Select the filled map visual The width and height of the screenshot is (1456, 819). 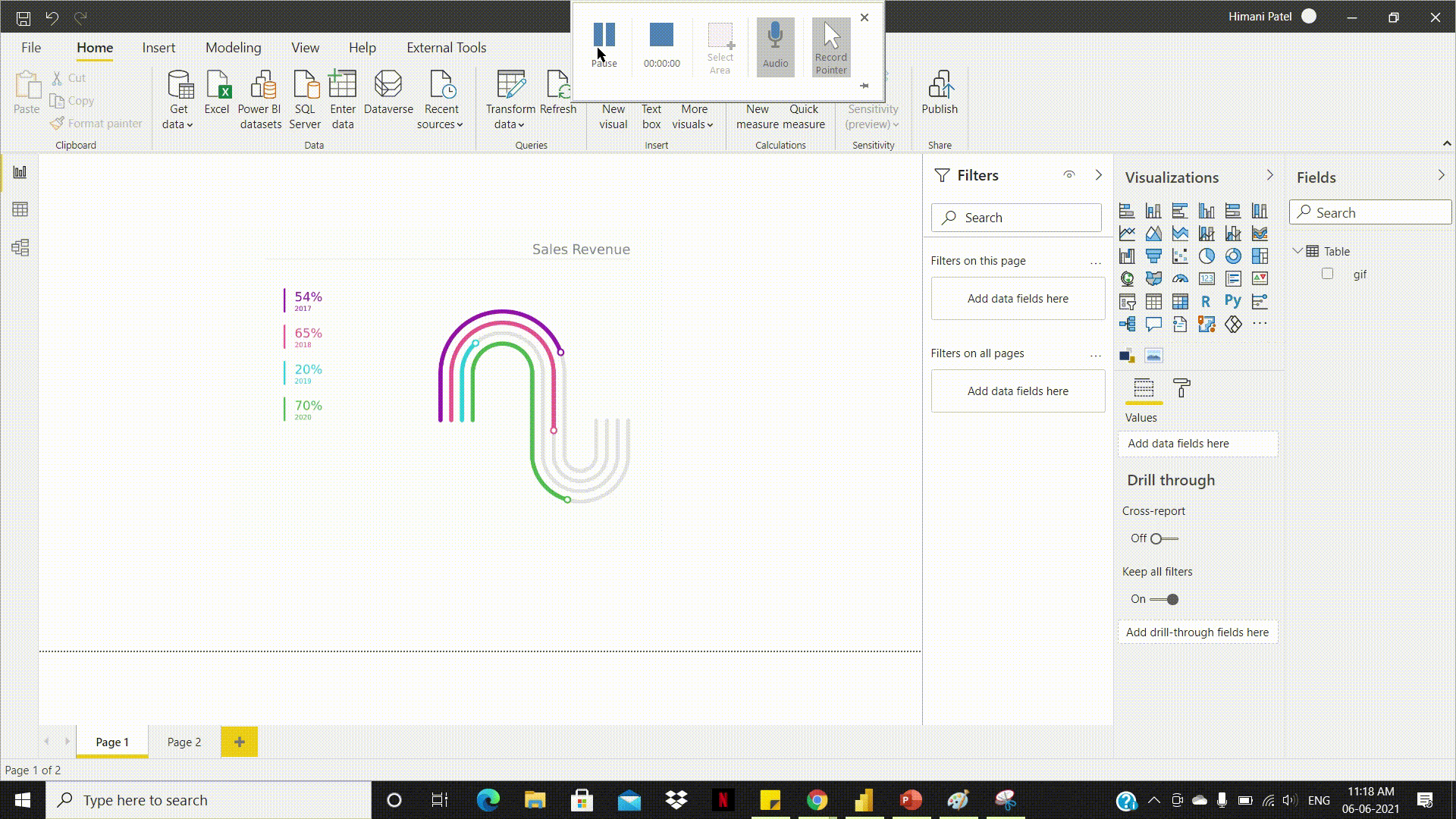pos(1153,279)
